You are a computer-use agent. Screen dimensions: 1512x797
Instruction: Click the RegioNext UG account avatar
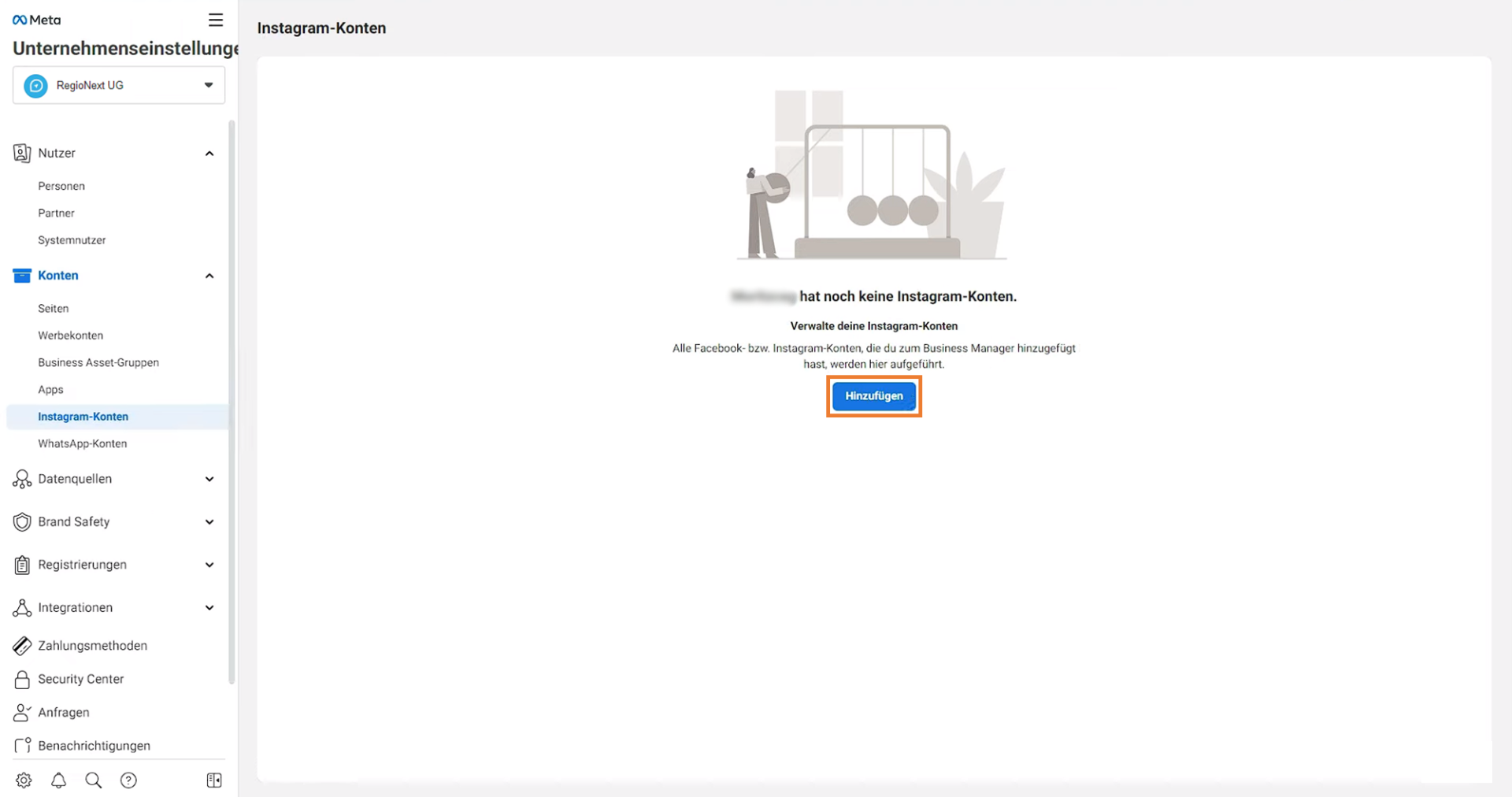point(35,85)
